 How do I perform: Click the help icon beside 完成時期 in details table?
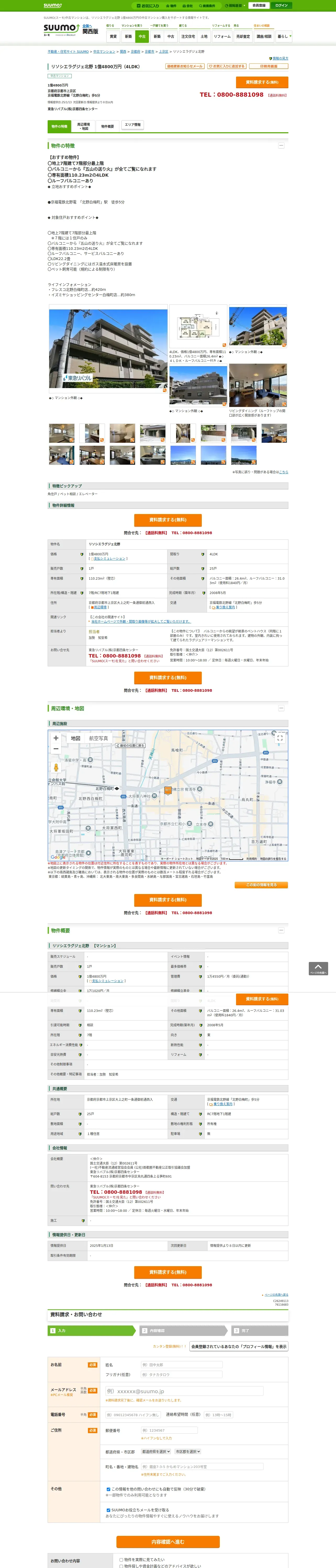coord(203,593)
